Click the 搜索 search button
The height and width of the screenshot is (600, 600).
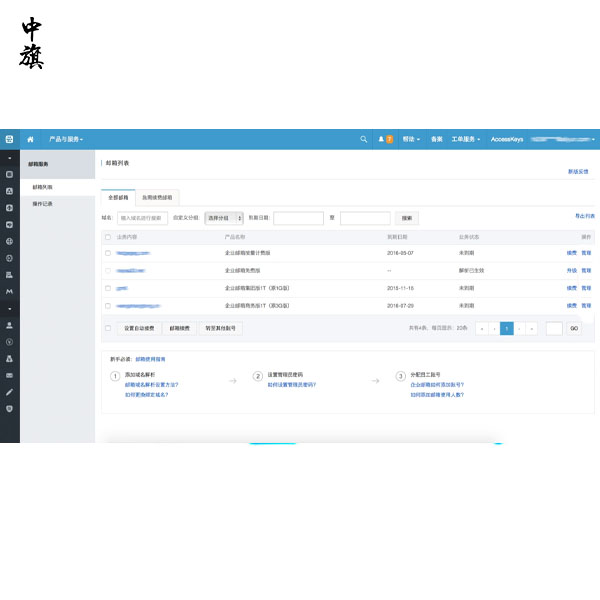[407, 217]
